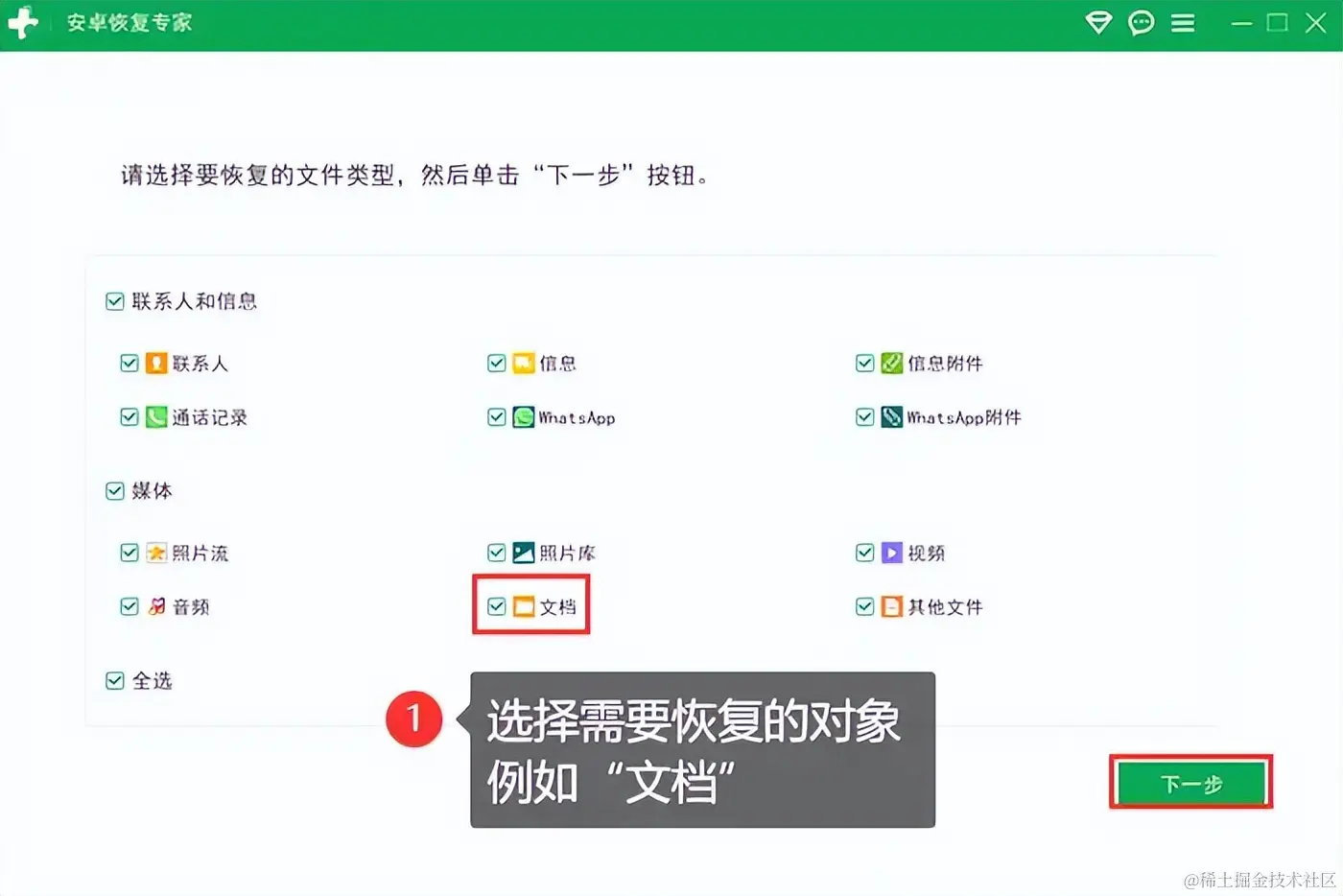
Task: Click the WhatsApp附件 label text
Action: pos(964,417)
